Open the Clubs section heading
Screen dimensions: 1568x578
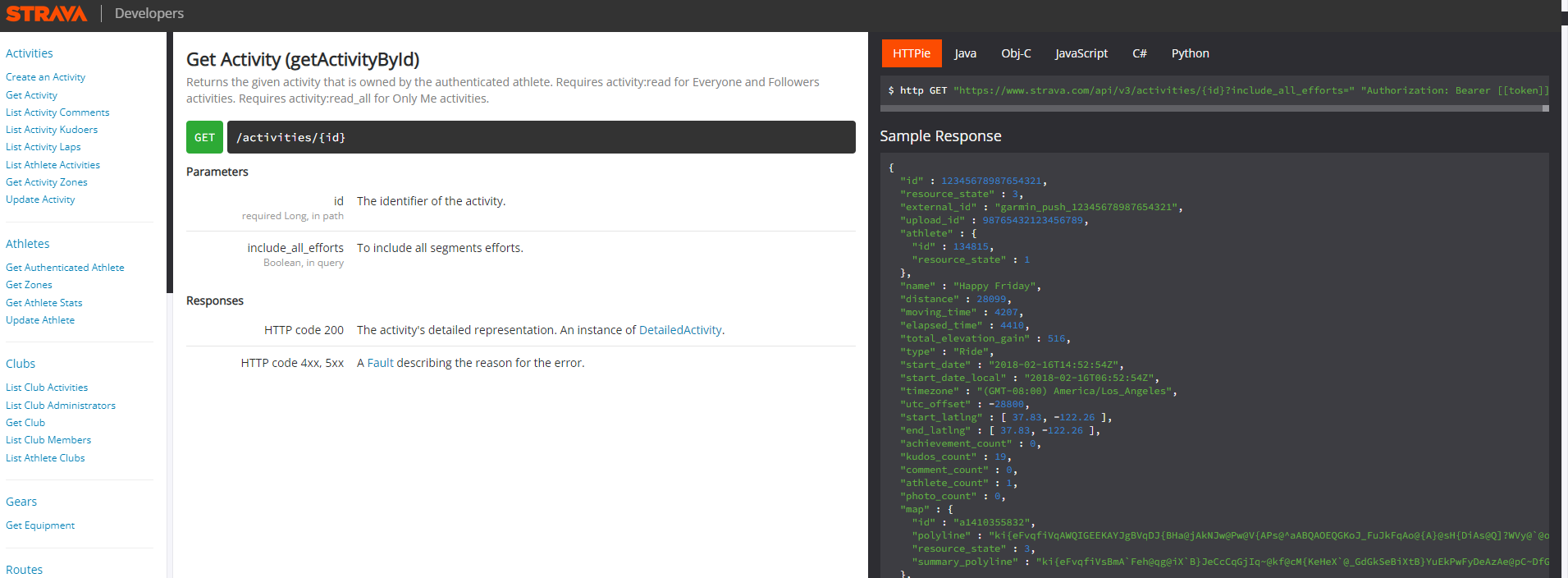click(x=21, y=364)
